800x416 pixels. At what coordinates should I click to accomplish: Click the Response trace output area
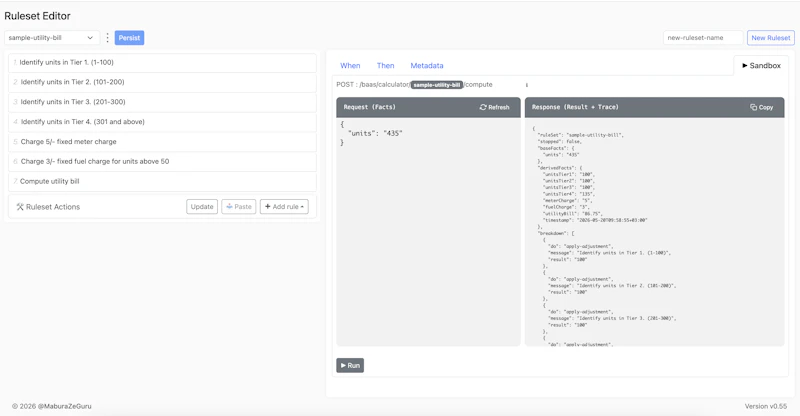pos(655,232)
